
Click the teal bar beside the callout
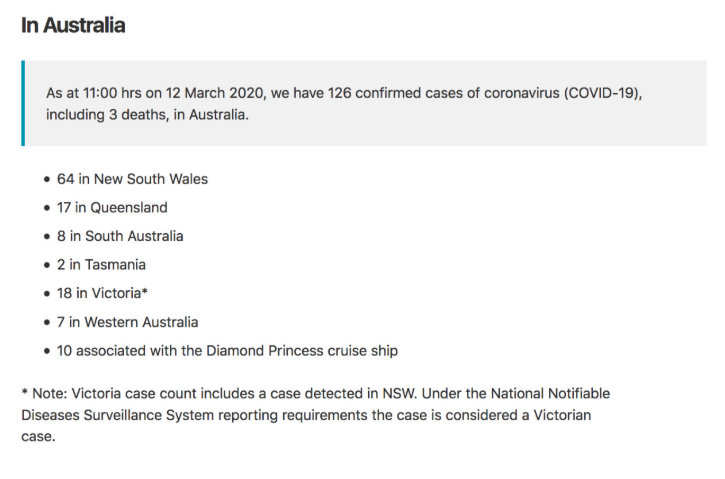[x=23, y=103]
